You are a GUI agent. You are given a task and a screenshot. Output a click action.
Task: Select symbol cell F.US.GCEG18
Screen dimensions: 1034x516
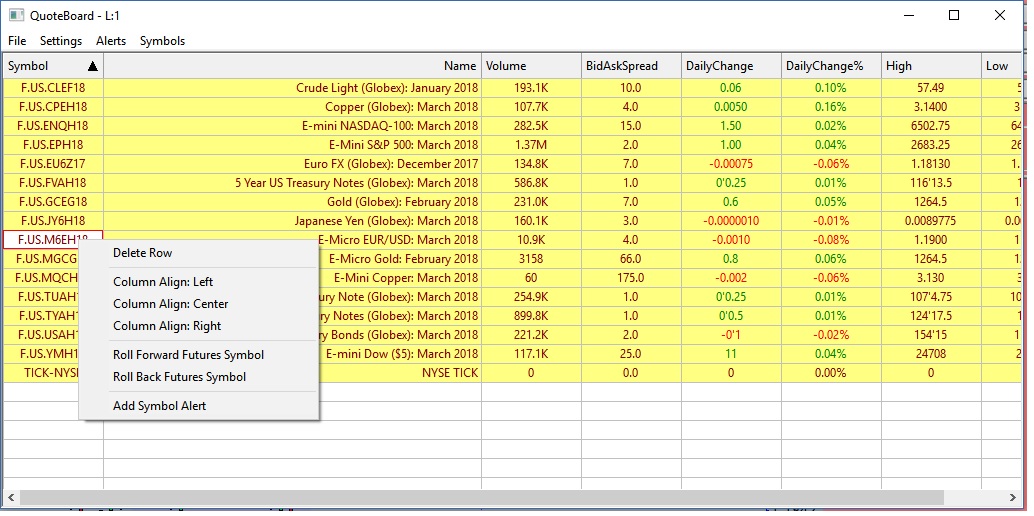[x=53, y=202]
